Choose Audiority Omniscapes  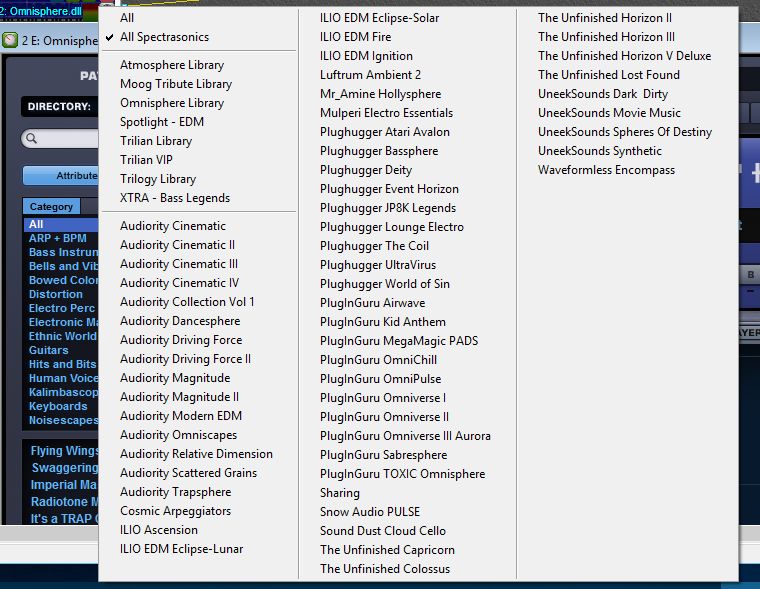[x=178, y=435]
